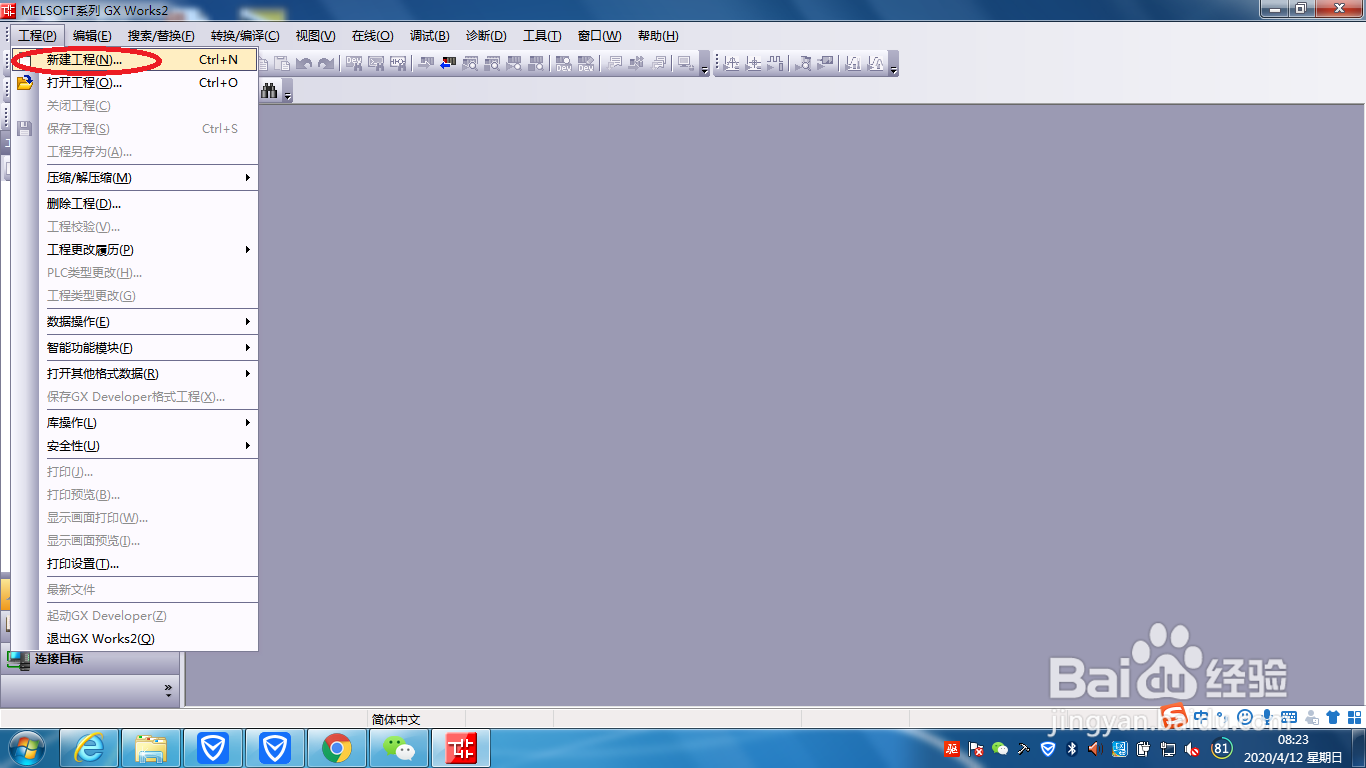The width and height of the screenshot is (1366, 768).
Task: Expand the 安全性 submenu
Action: (x=149, y=445)
